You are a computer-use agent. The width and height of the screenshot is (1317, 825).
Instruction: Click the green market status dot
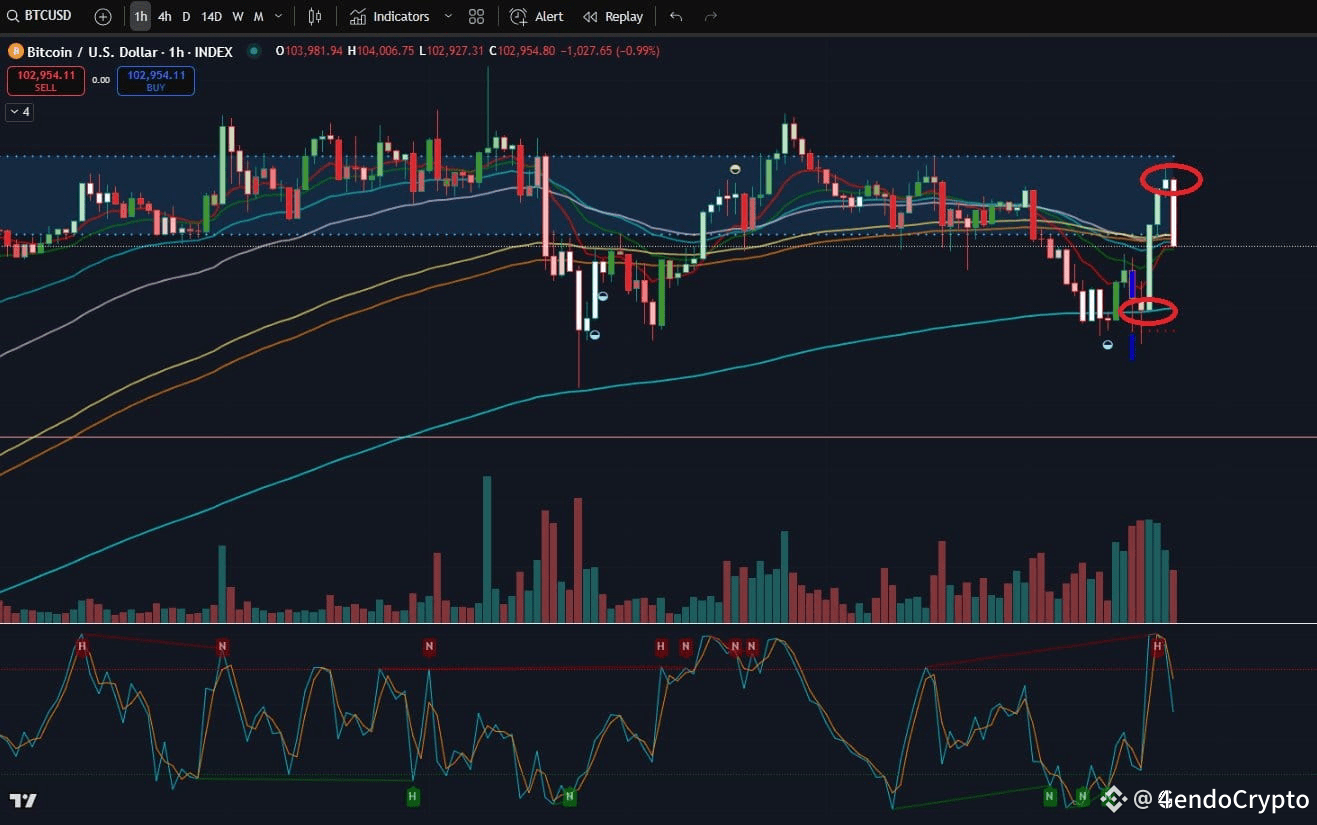254,51
